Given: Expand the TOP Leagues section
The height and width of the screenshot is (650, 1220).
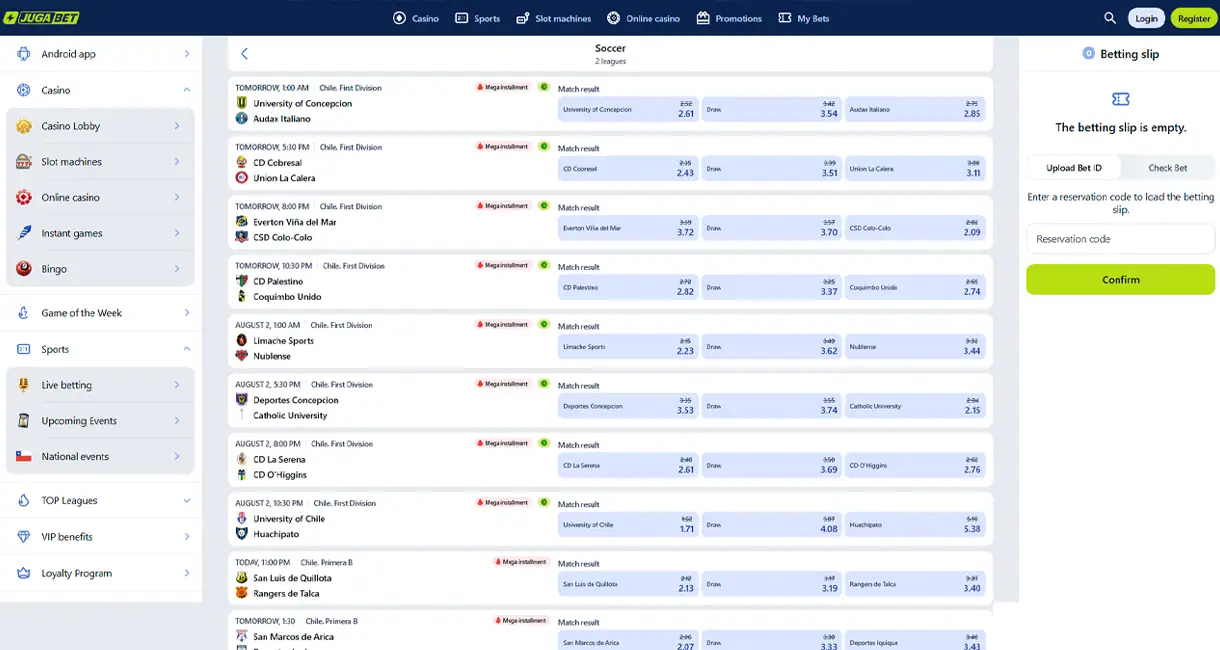Looking at the screenshot, I should coord(187,501).
